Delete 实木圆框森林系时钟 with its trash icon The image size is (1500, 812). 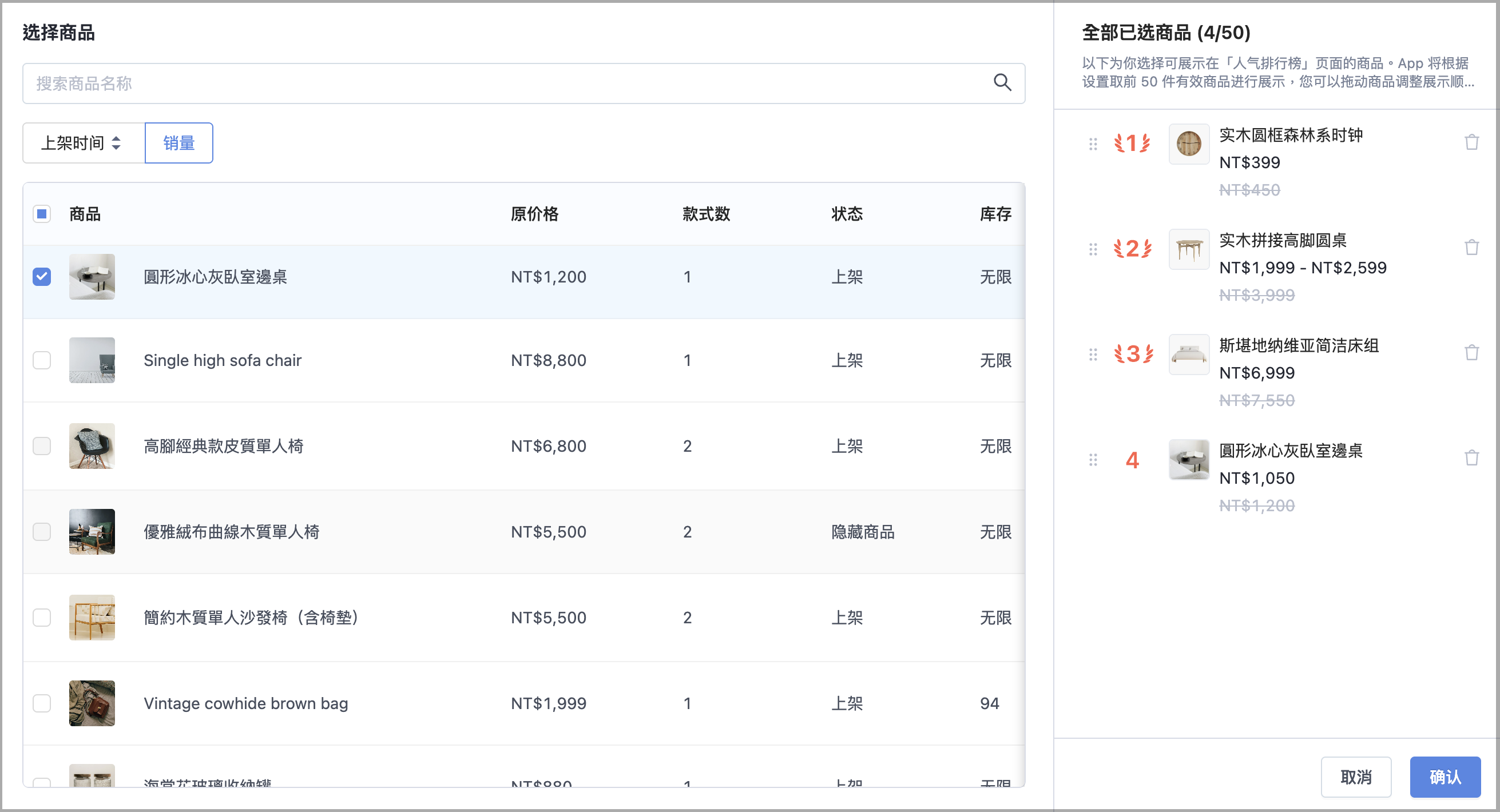(1471, 142)
